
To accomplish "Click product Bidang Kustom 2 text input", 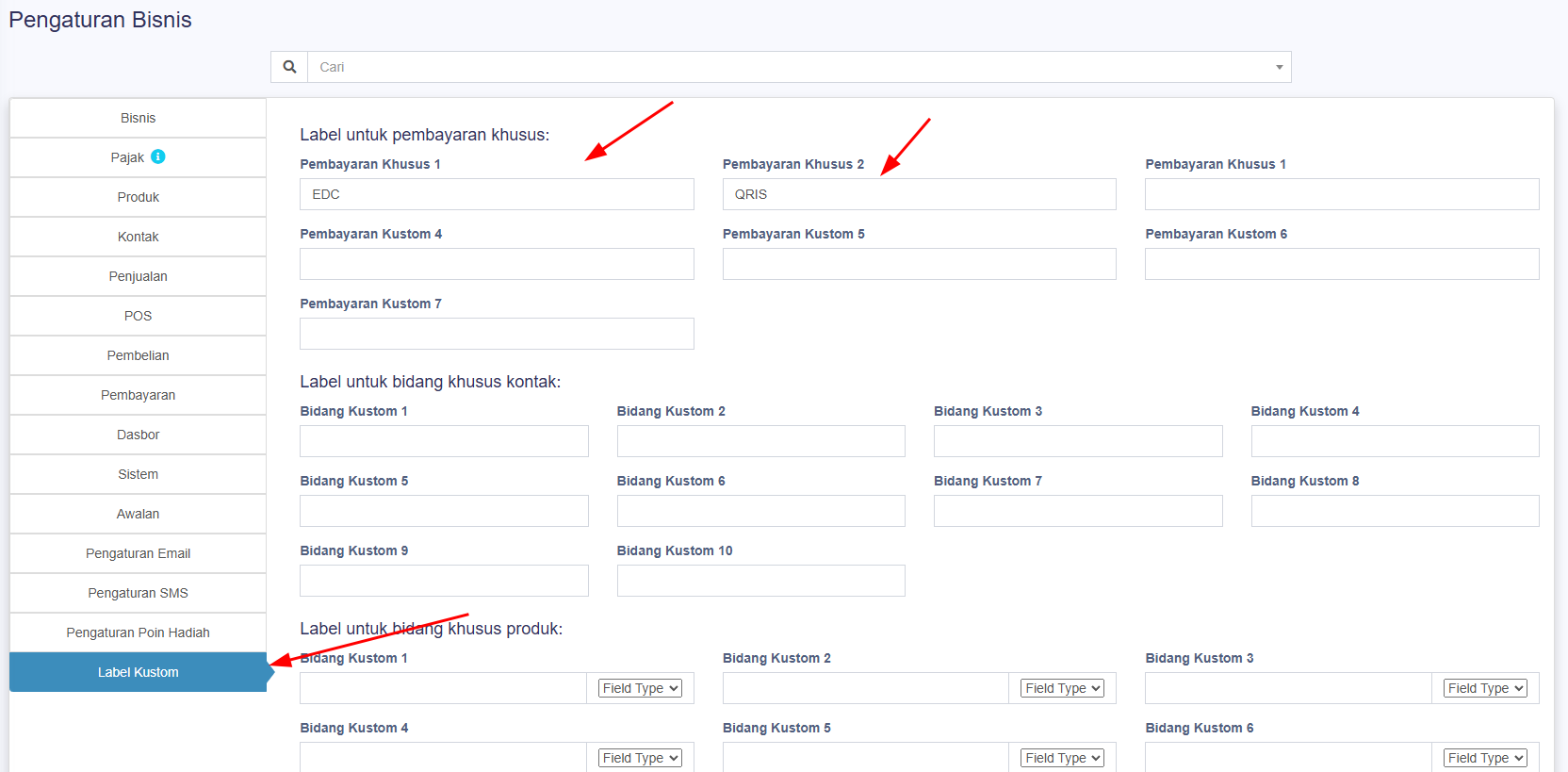I will 866,688.
